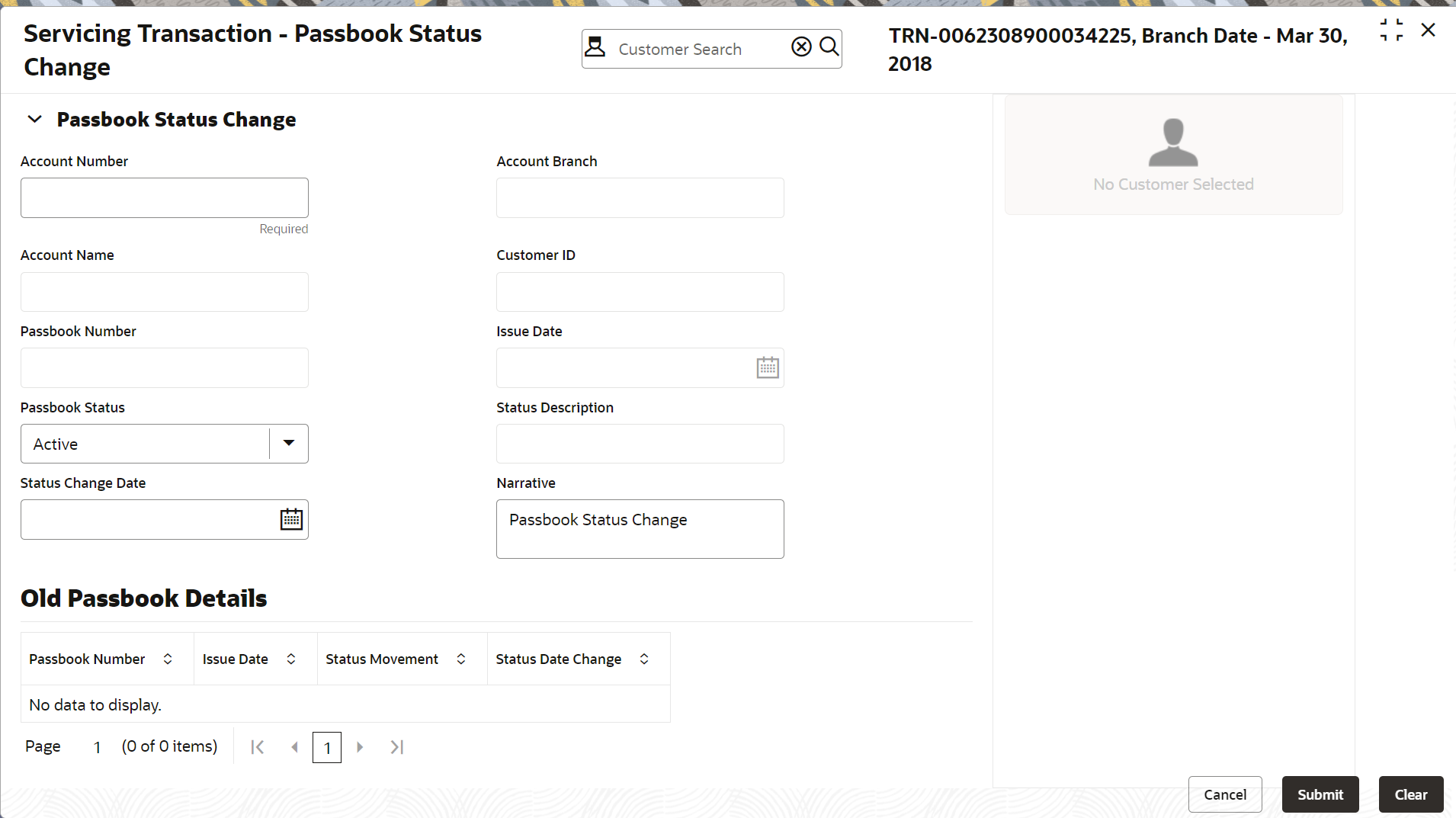Open the Issue Date calendar picker
Viewport: 1456px width, 834px height.
tap(767, 368)
